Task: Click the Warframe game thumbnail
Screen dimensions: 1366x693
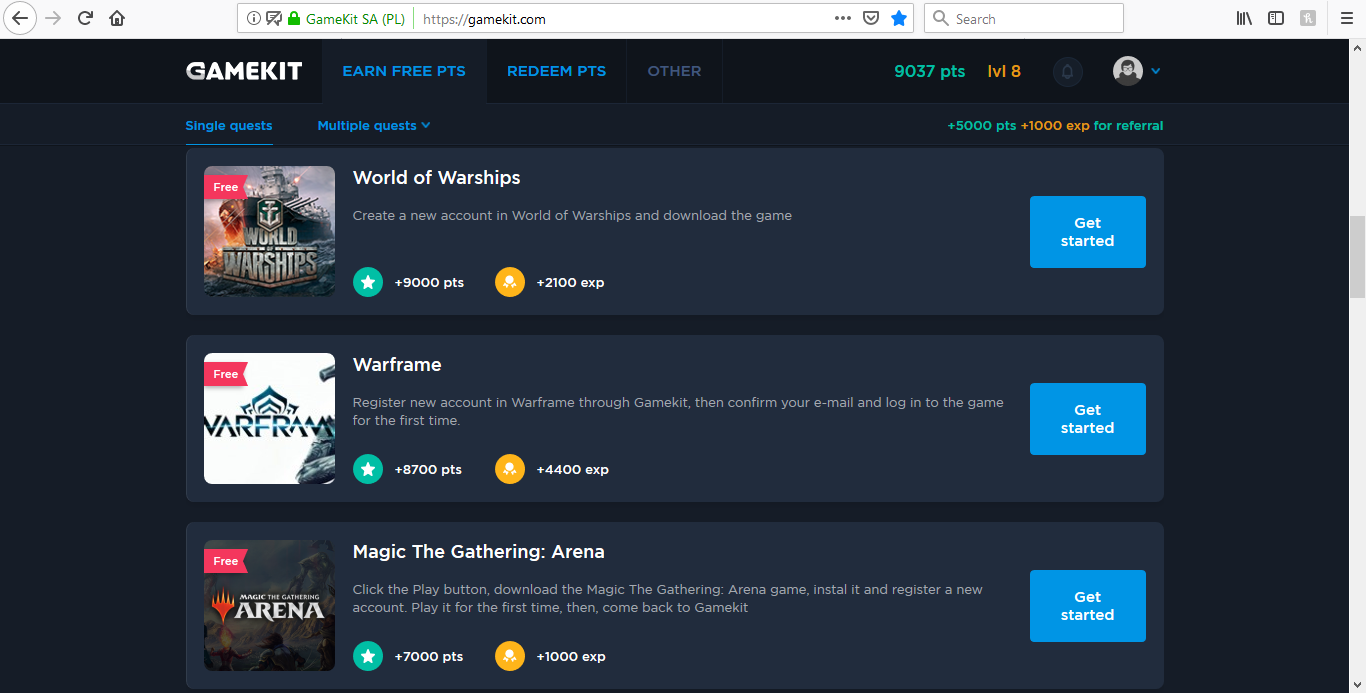Action: pyautogui.click(x=270, y=419)
